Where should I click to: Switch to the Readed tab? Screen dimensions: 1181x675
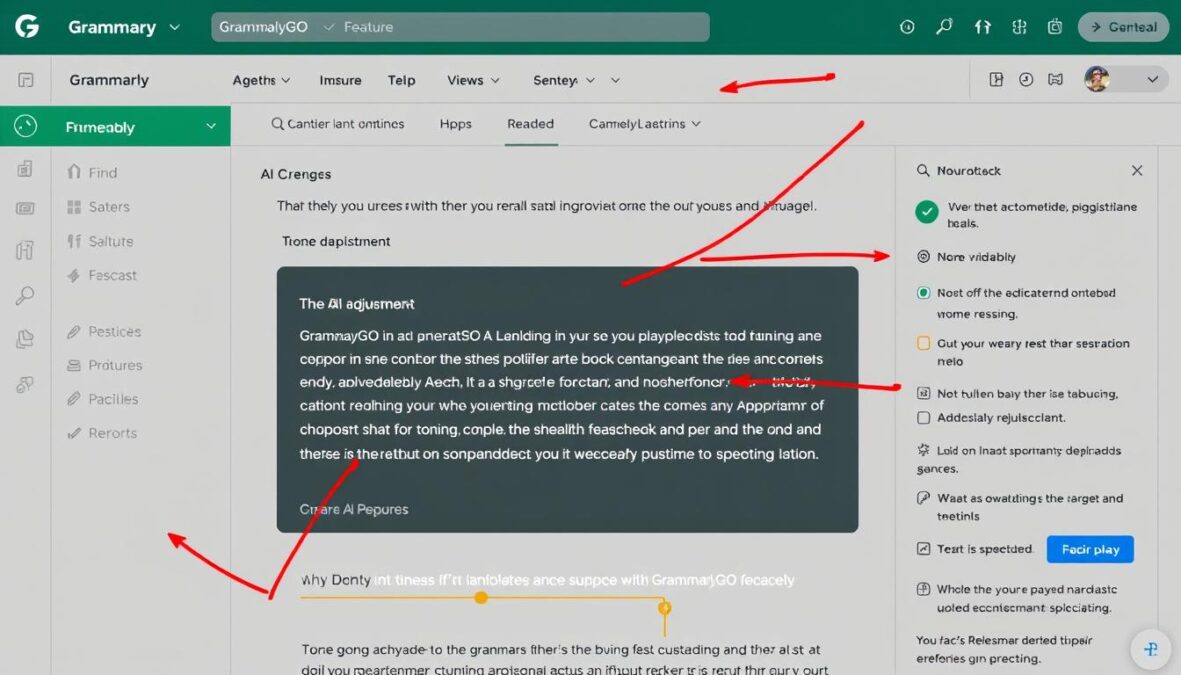[530, 123]
